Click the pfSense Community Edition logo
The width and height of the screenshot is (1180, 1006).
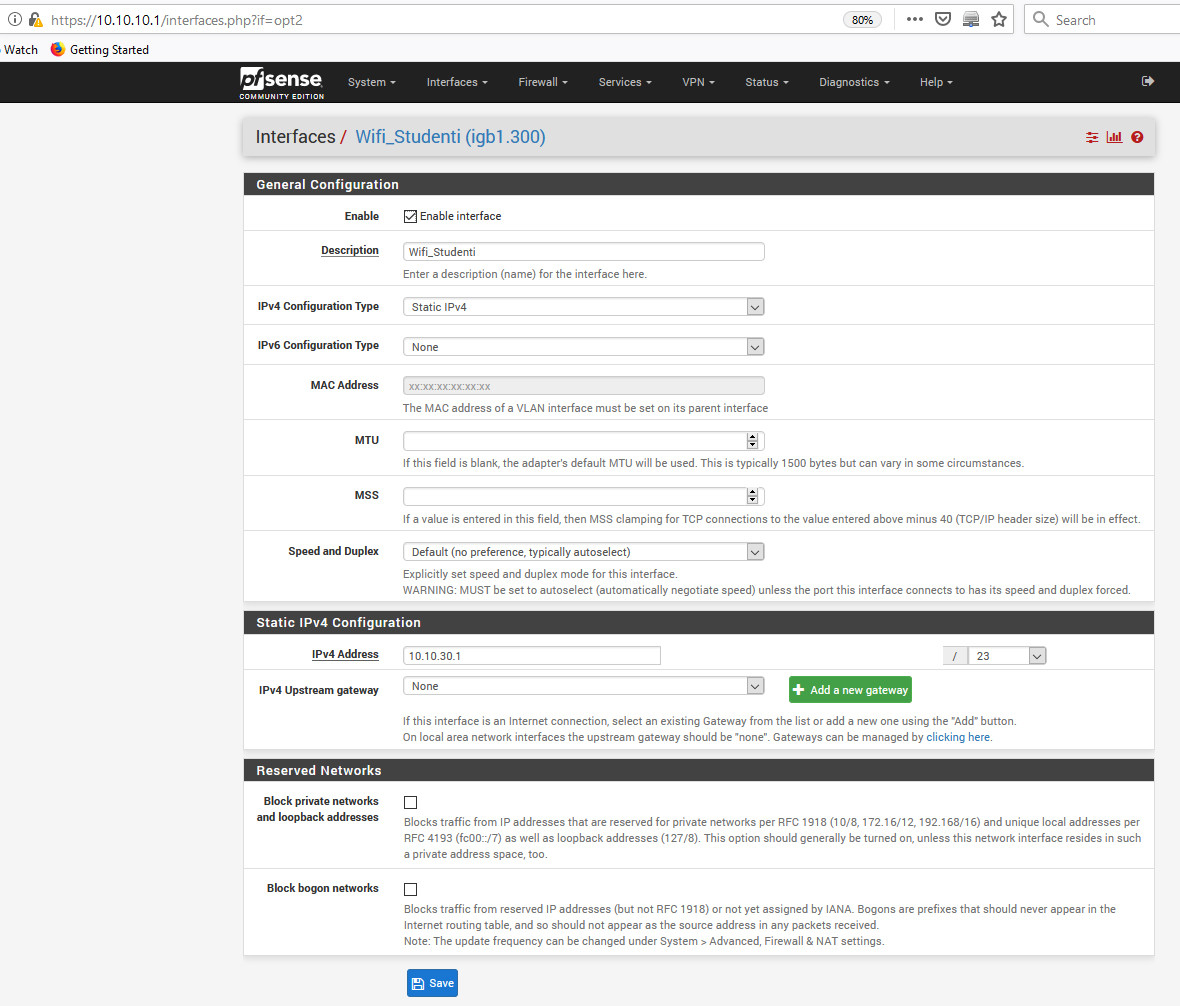(x=281, y=83)
